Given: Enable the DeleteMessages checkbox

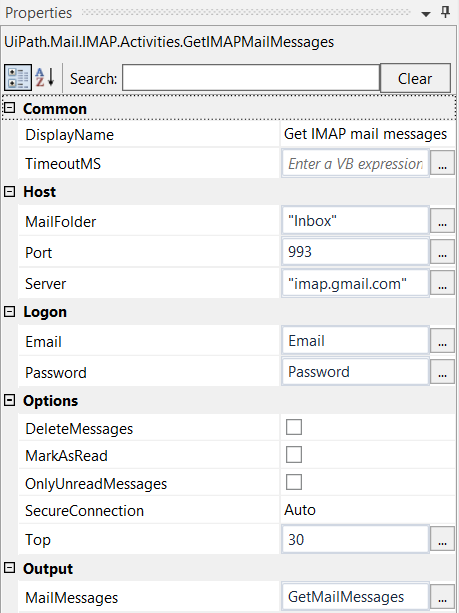Looking at the screenshot, I should 294,427.
